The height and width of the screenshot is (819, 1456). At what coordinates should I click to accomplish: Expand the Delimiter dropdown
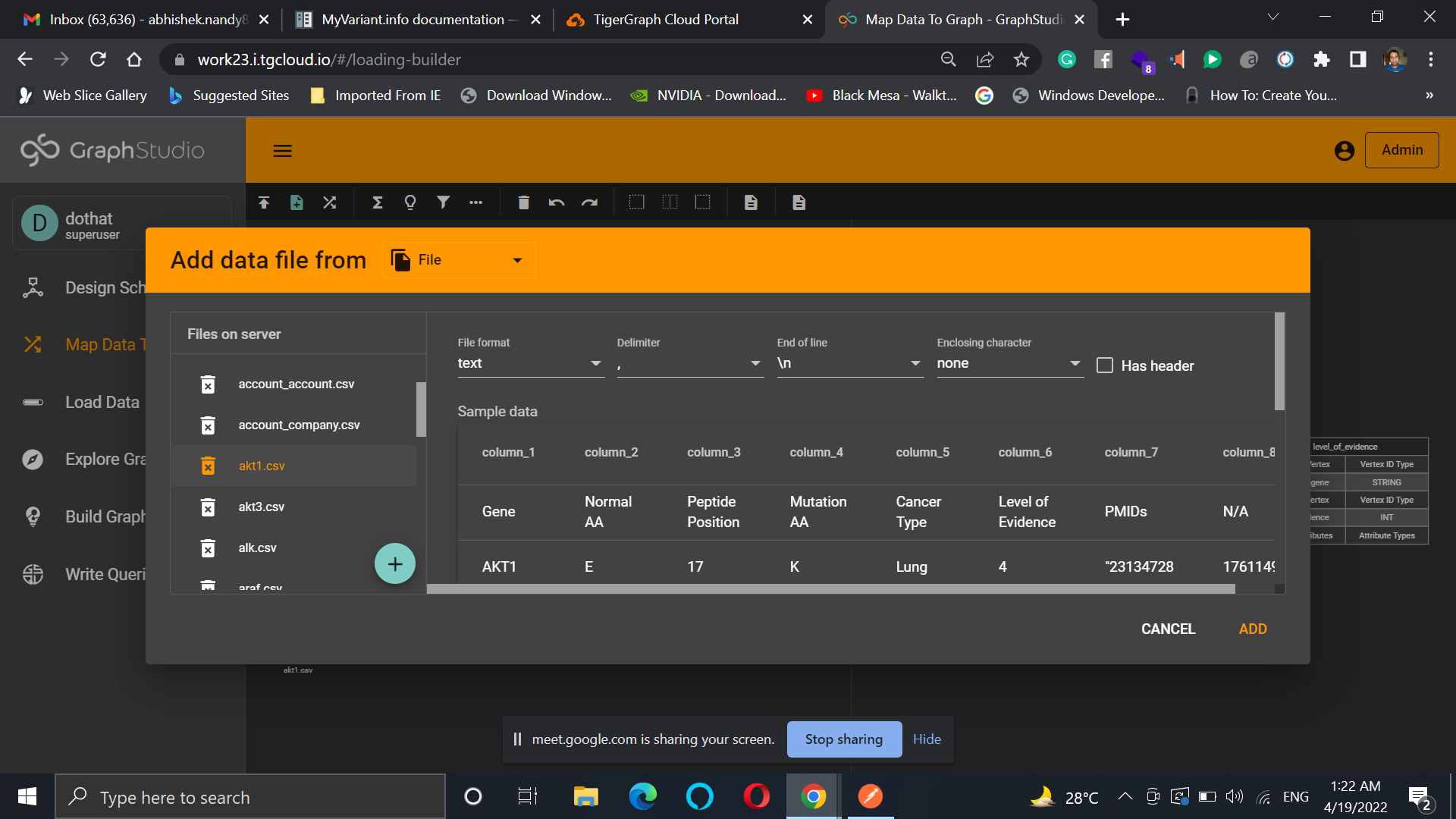[689, 363]
